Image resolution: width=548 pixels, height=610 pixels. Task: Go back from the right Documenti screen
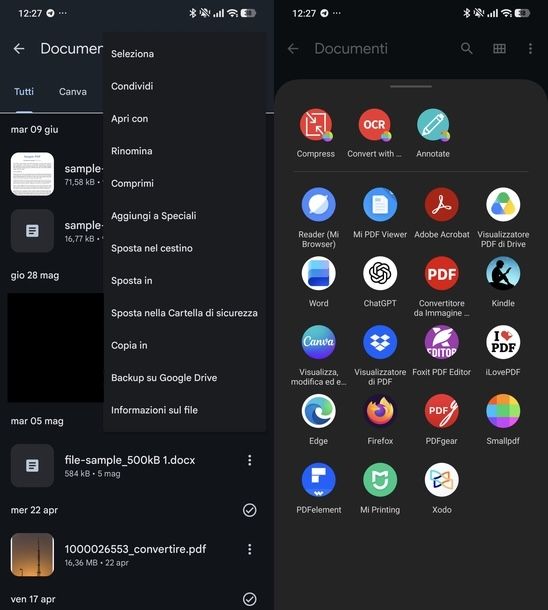click(x=293, y=49)
